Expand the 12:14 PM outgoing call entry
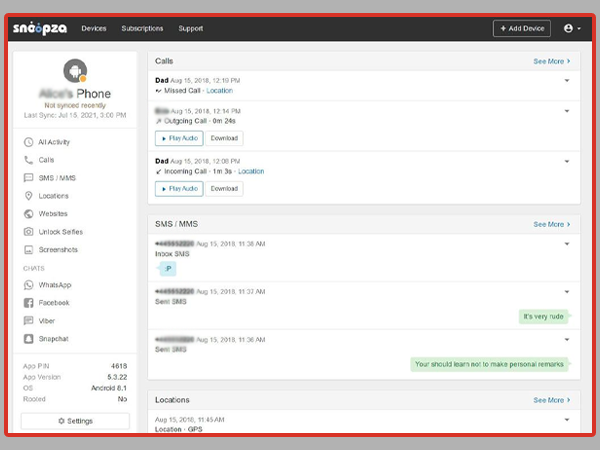The image size is (600, 450). pyautogui.click(x=567, y=111)
